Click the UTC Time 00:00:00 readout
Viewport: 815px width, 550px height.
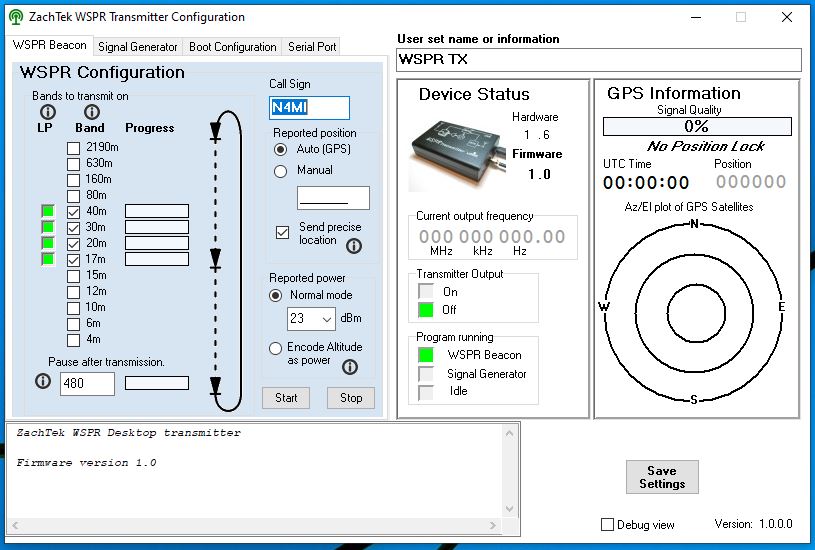pos(646,182)
